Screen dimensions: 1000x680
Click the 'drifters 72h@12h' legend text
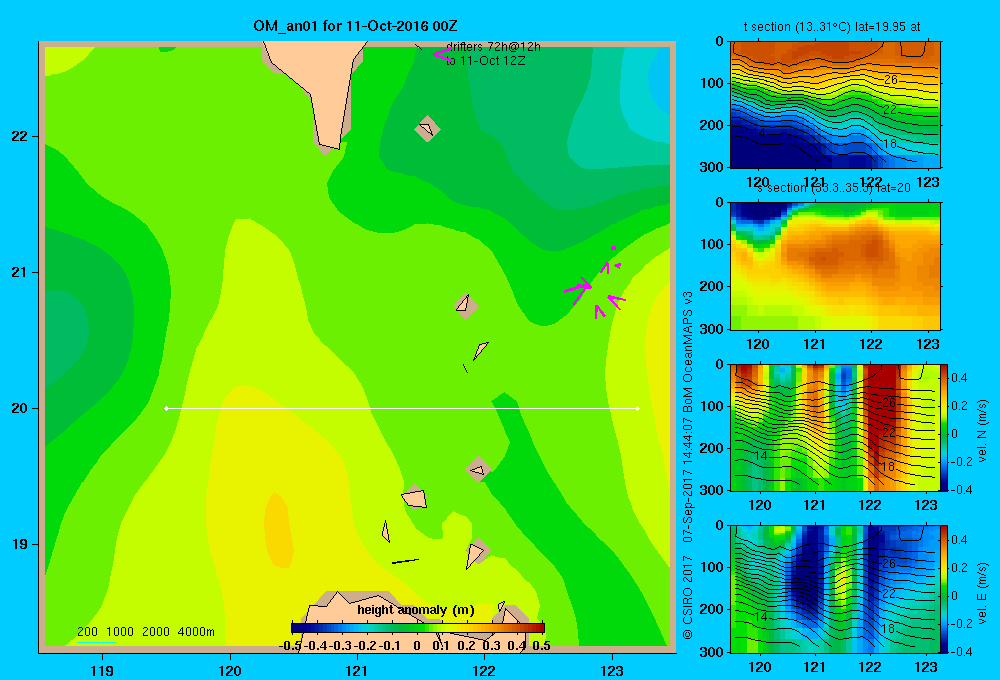pyautogui.click(x=493, y=47)
